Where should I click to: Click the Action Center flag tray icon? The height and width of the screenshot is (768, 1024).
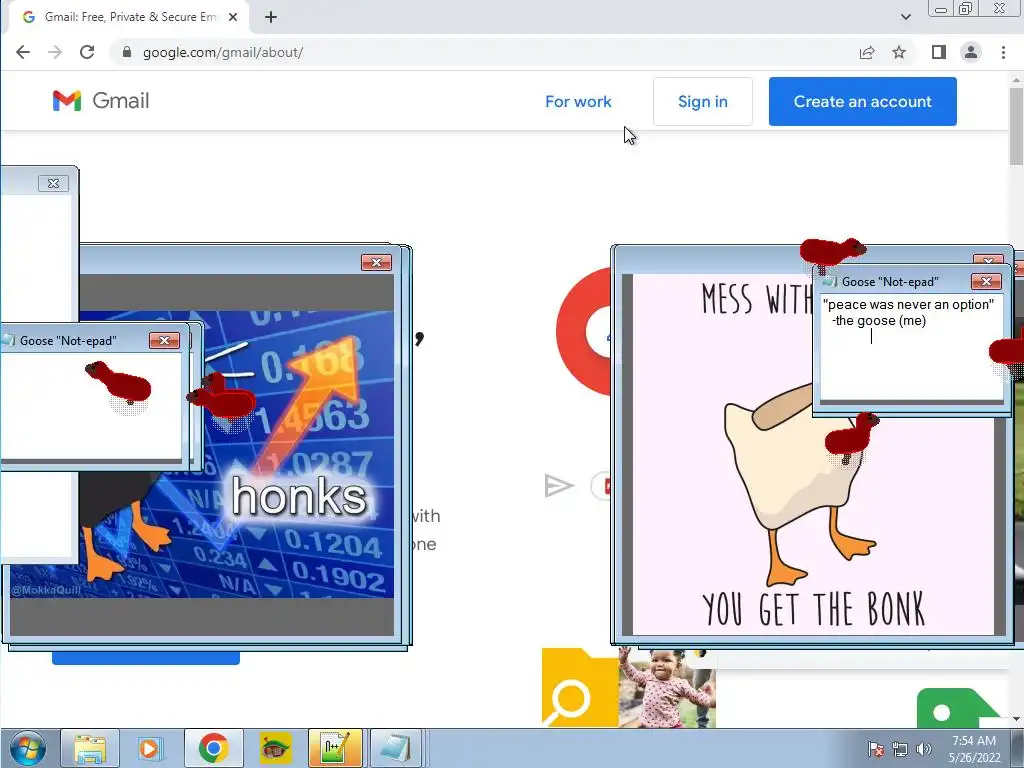(876, 749)
